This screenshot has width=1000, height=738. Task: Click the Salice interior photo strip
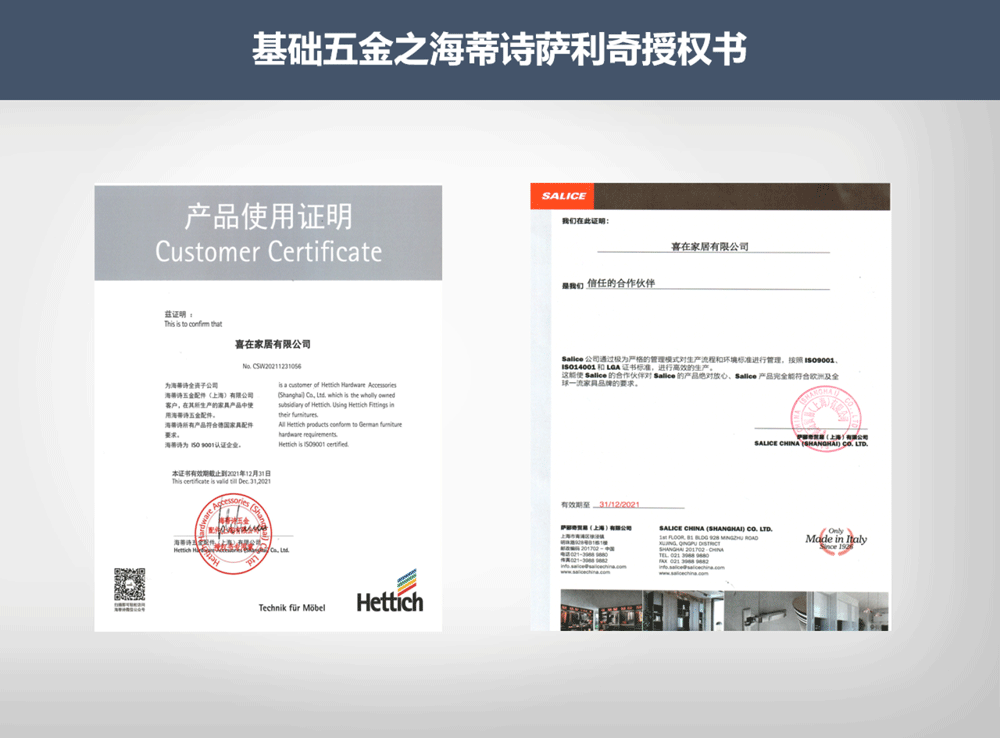[724, 611]
